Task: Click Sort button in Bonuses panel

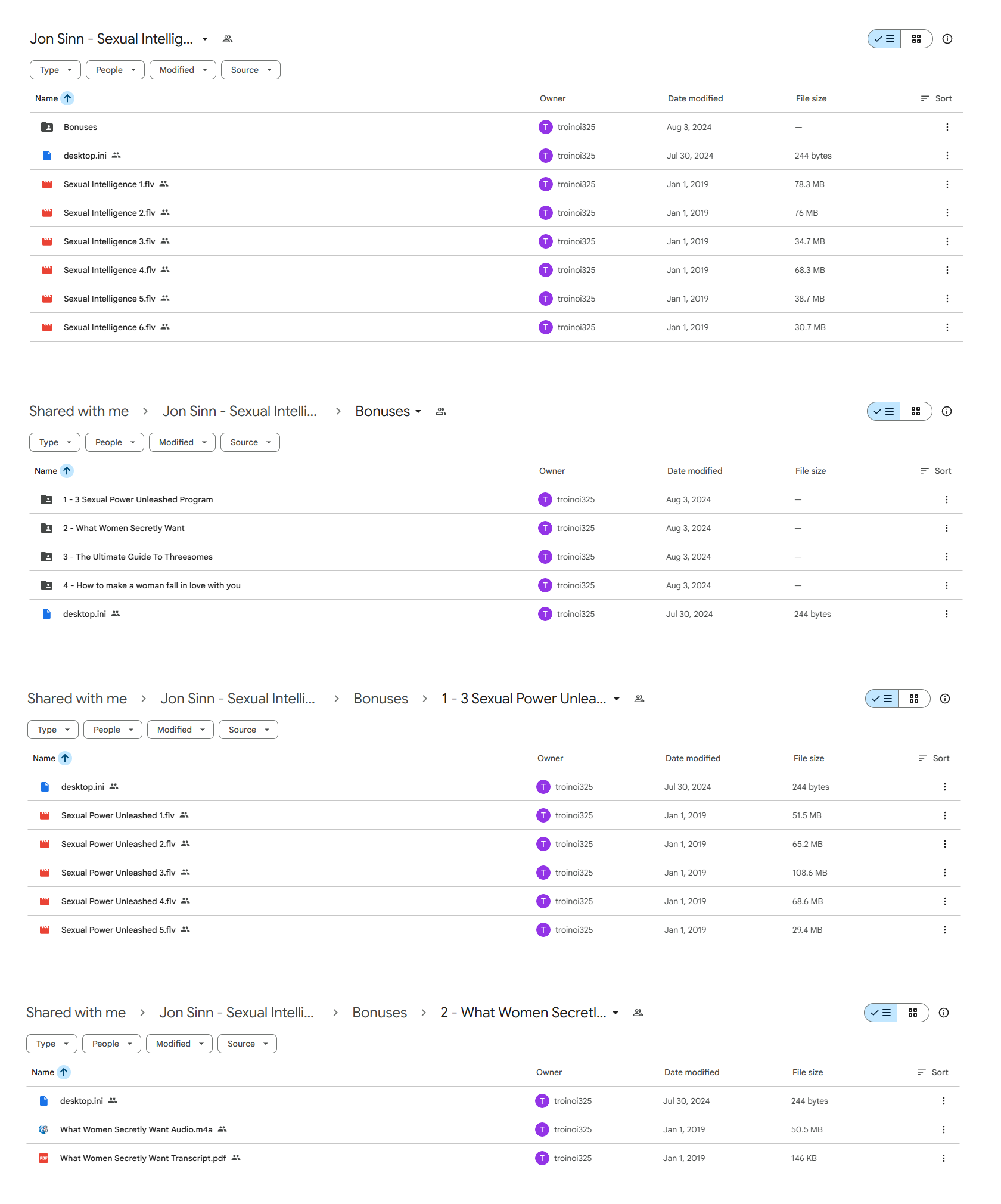Action: [935, 471]
